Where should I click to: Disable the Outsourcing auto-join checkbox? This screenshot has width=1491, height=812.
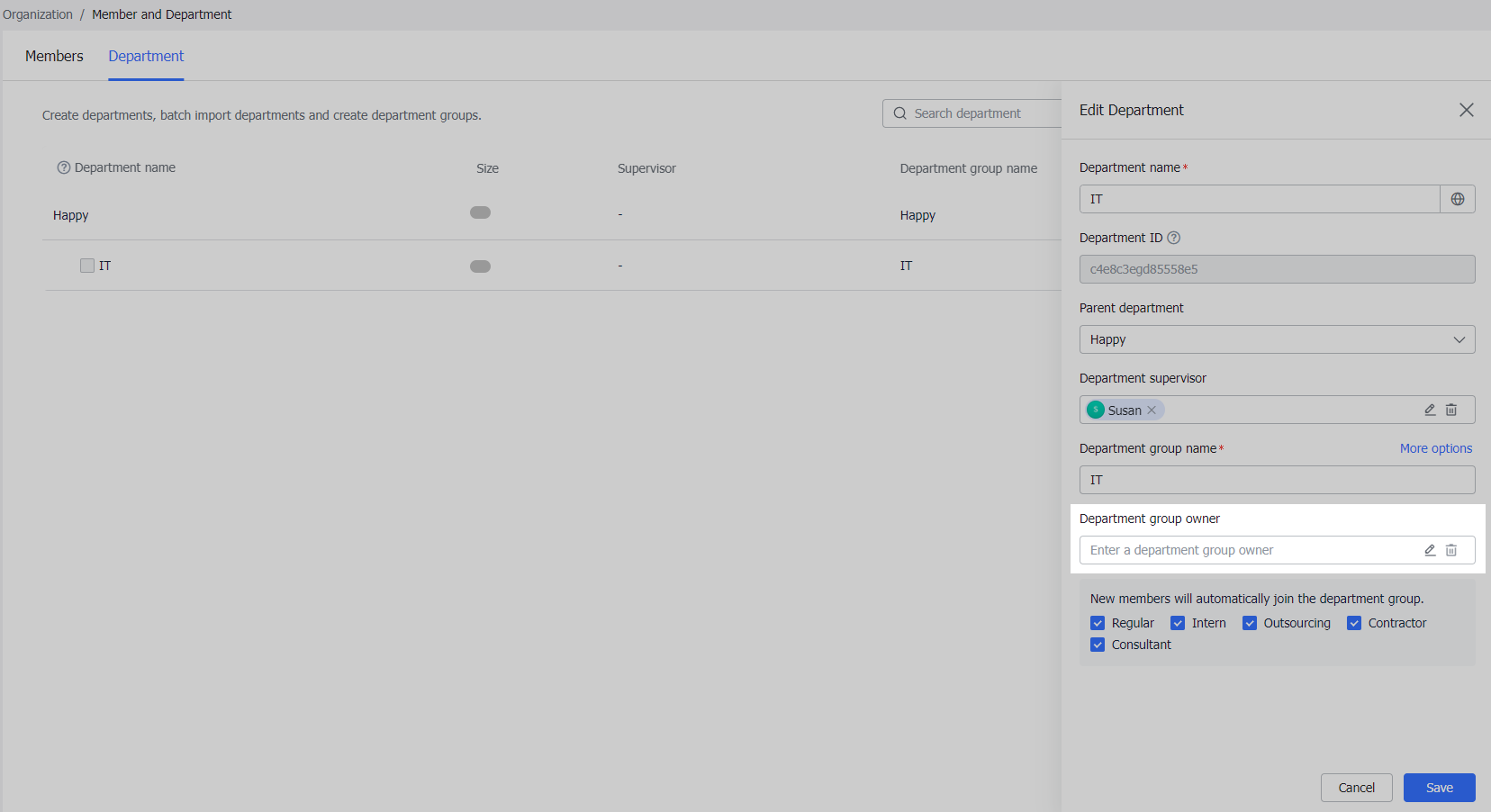(1250, 622)
